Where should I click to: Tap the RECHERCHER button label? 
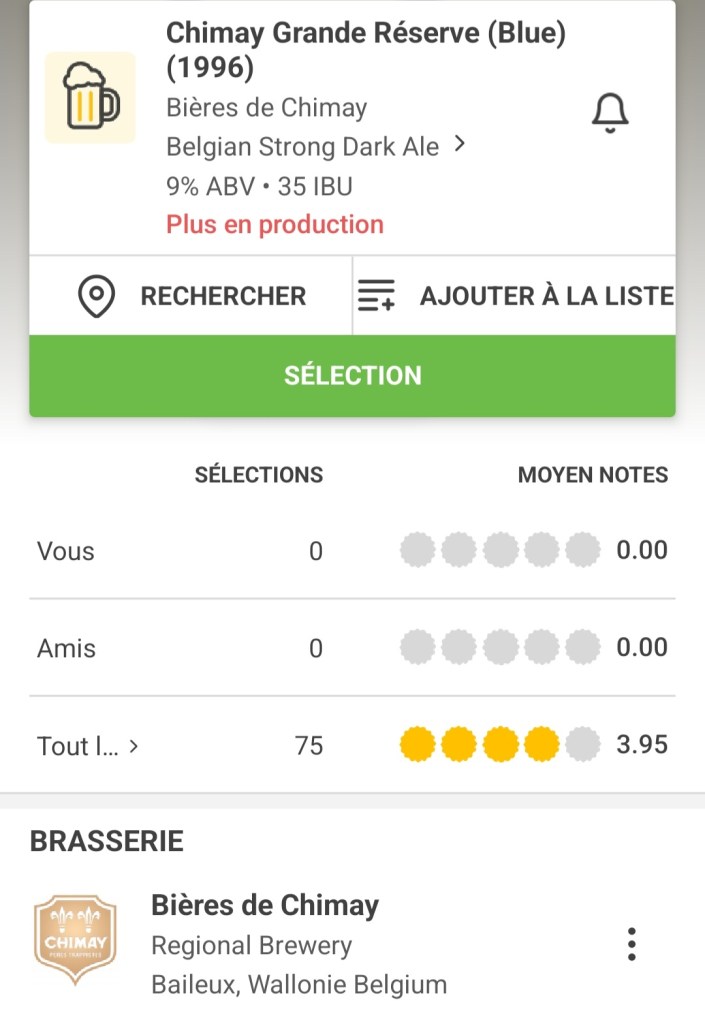pyautogui.click(x=223, y=296)
